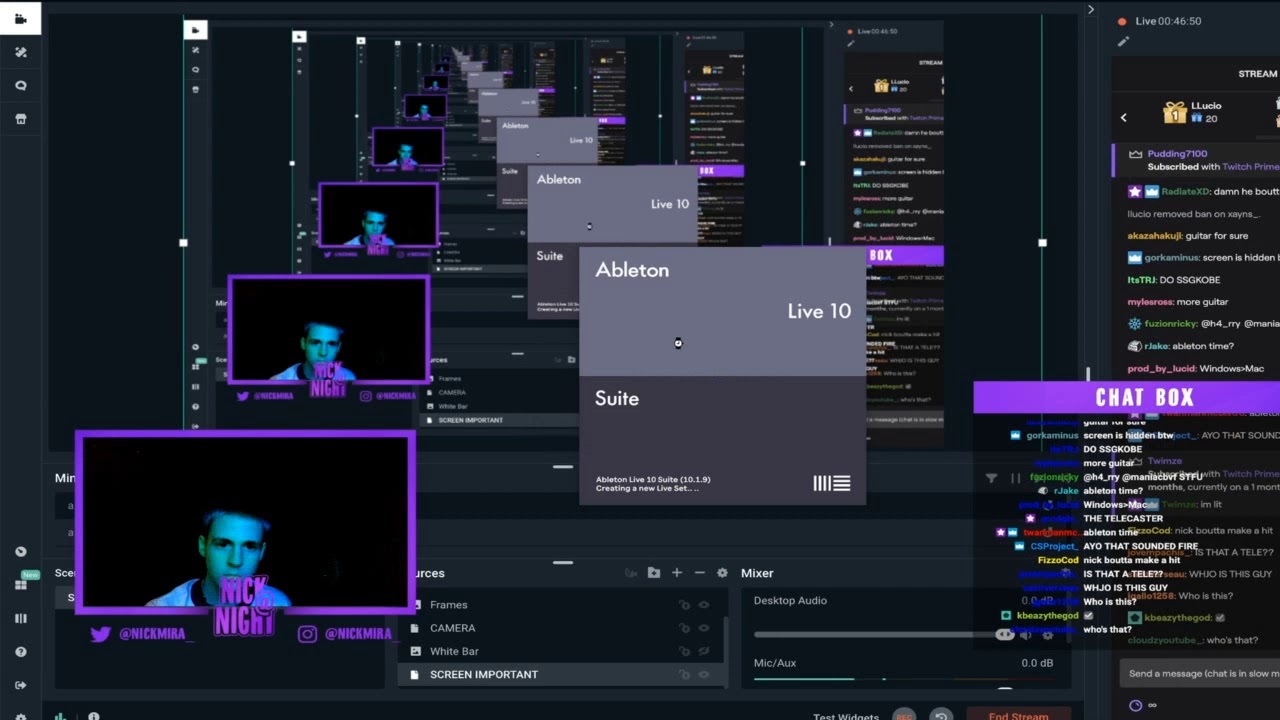Image resolution: width=1280 pixels, height=720 pixels.
Task: Select the Frames source row
Action: tap(561, 605)
